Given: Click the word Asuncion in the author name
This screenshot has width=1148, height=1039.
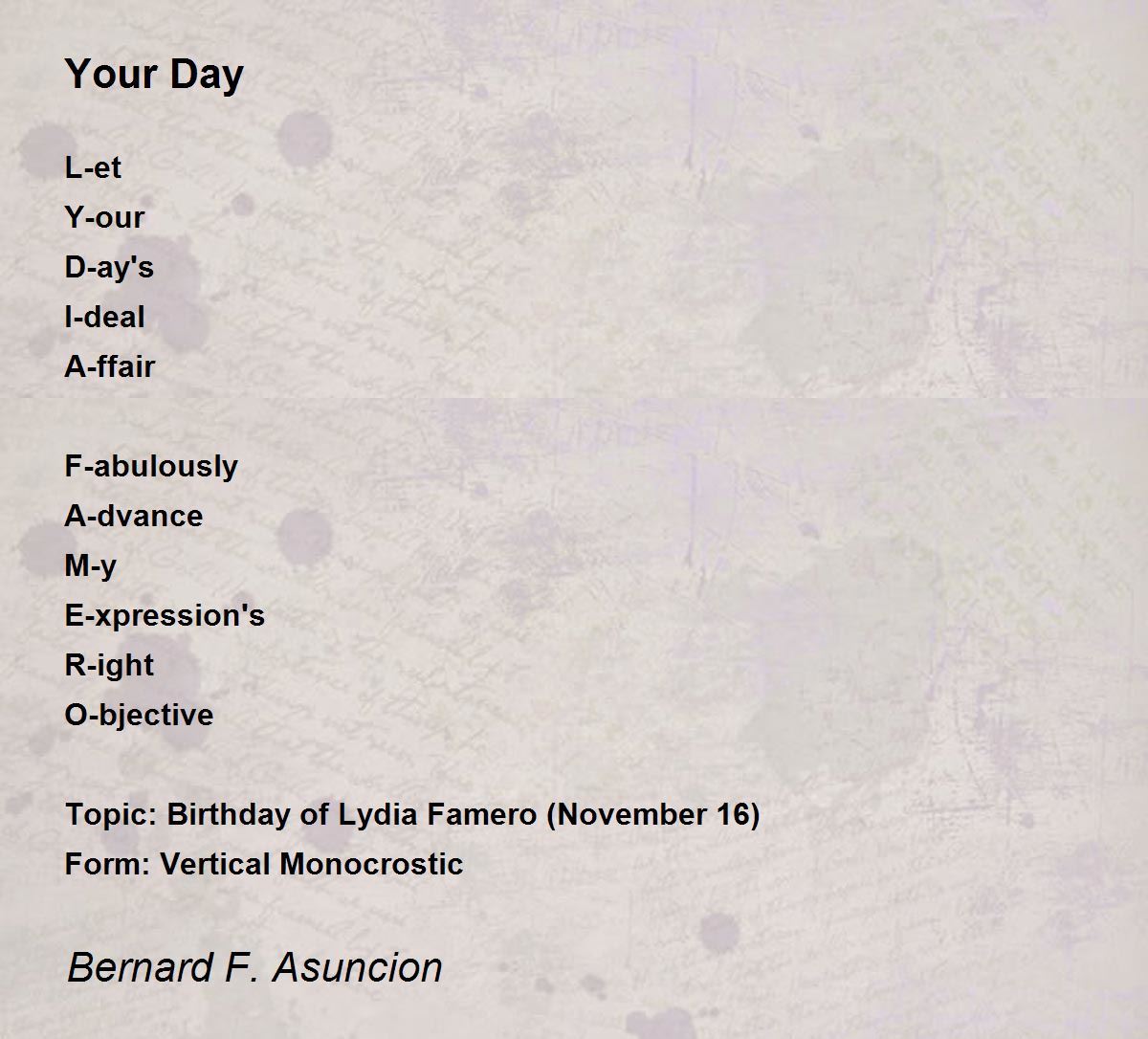Looking at the screenshot, I should click(x=358, y=967).
